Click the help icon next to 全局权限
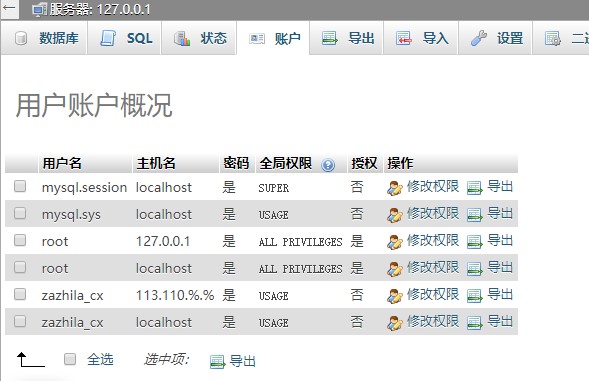589x381 pixels. click(x=328, y=165)
